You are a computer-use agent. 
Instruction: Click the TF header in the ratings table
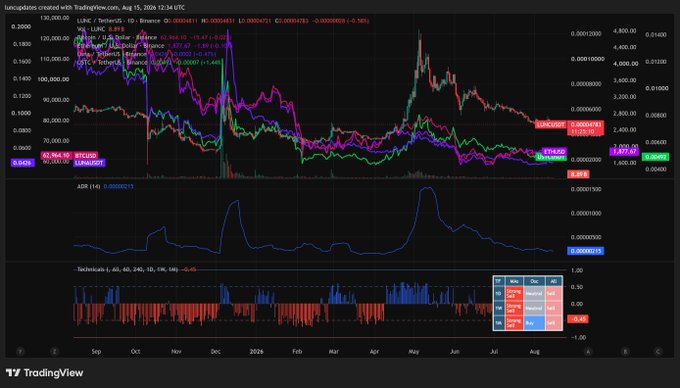pos(498,281)
